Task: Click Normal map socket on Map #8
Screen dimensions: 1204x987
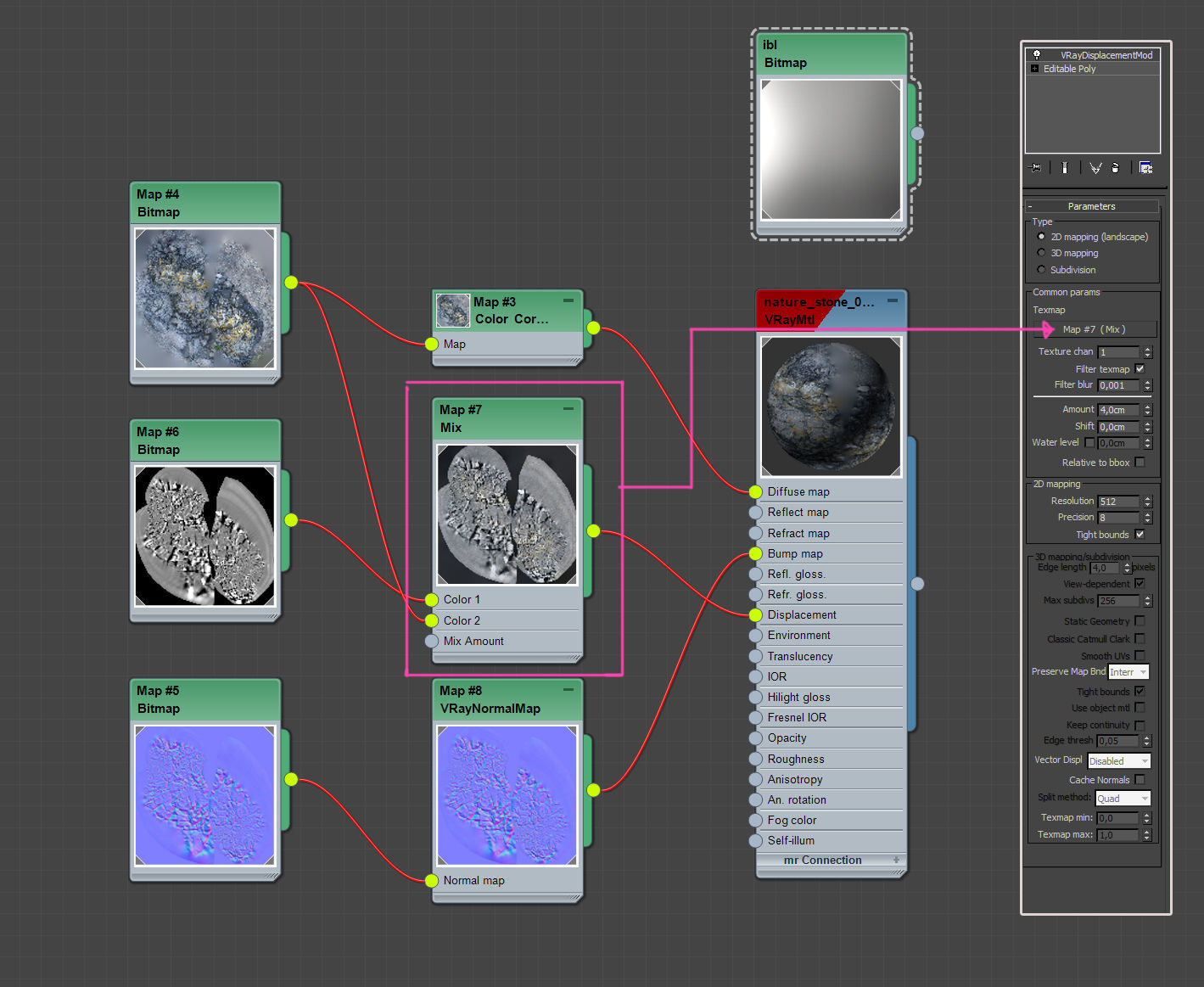Action: 432,880
